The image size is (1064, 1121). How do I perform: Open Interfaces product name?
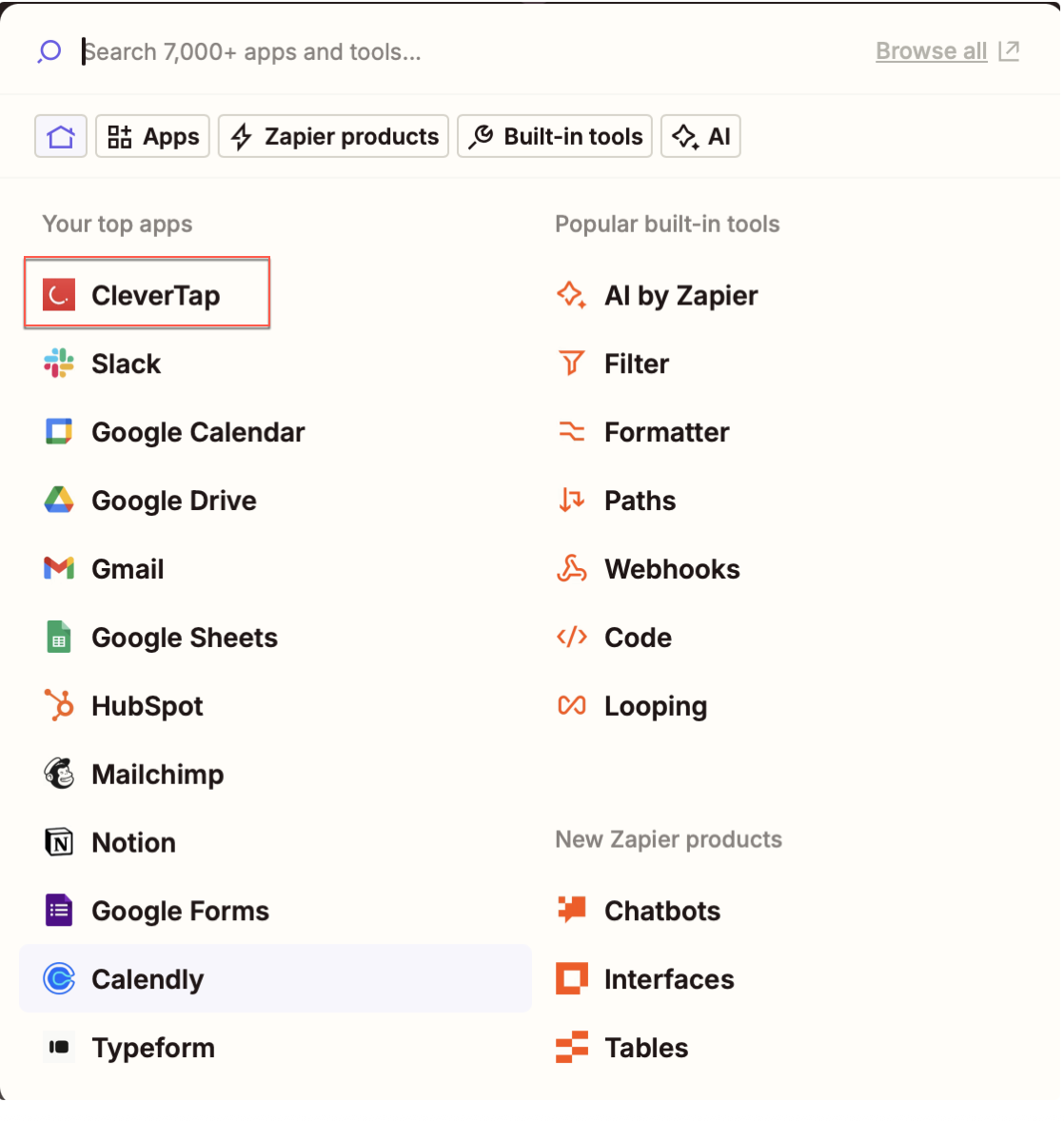pos(669,979)
